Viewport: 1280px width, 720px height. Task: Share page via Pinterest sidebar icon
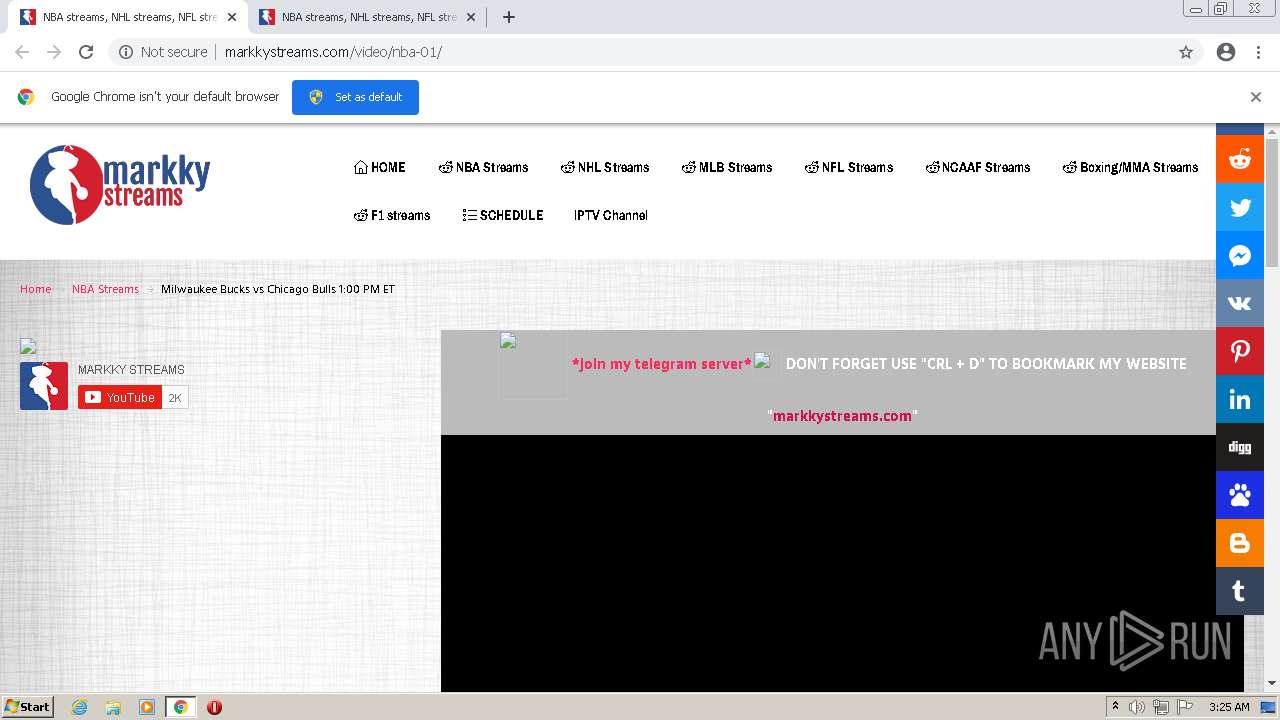(x=1240, y=351)
